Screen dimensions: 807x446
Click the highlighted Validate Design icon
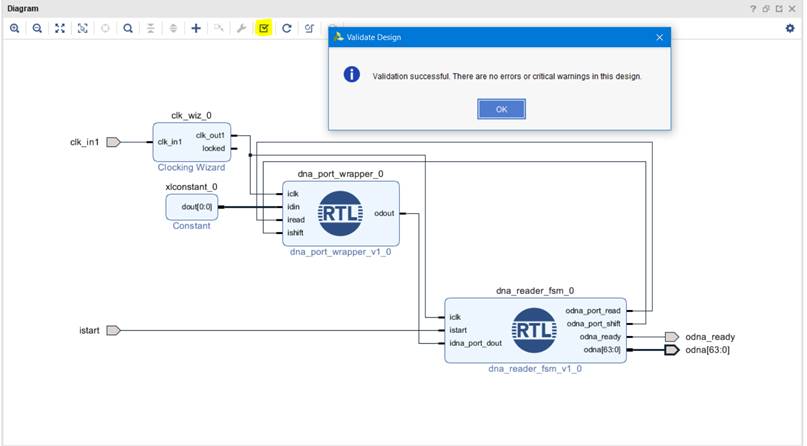click(264, 29)
